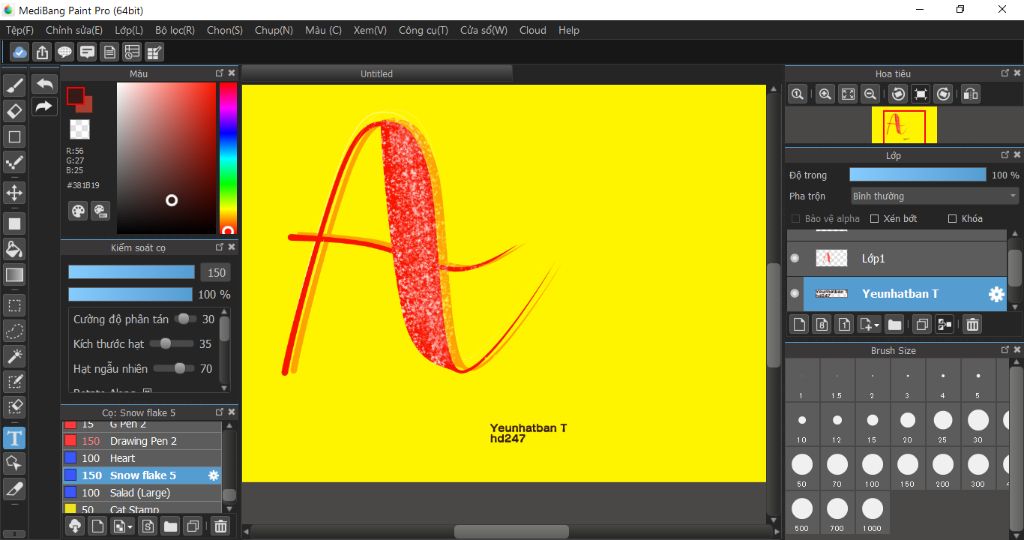Select the Lasso tool
Viewport: 1024px width, 540px height.
pyautogui.click(x=14, y=331)
